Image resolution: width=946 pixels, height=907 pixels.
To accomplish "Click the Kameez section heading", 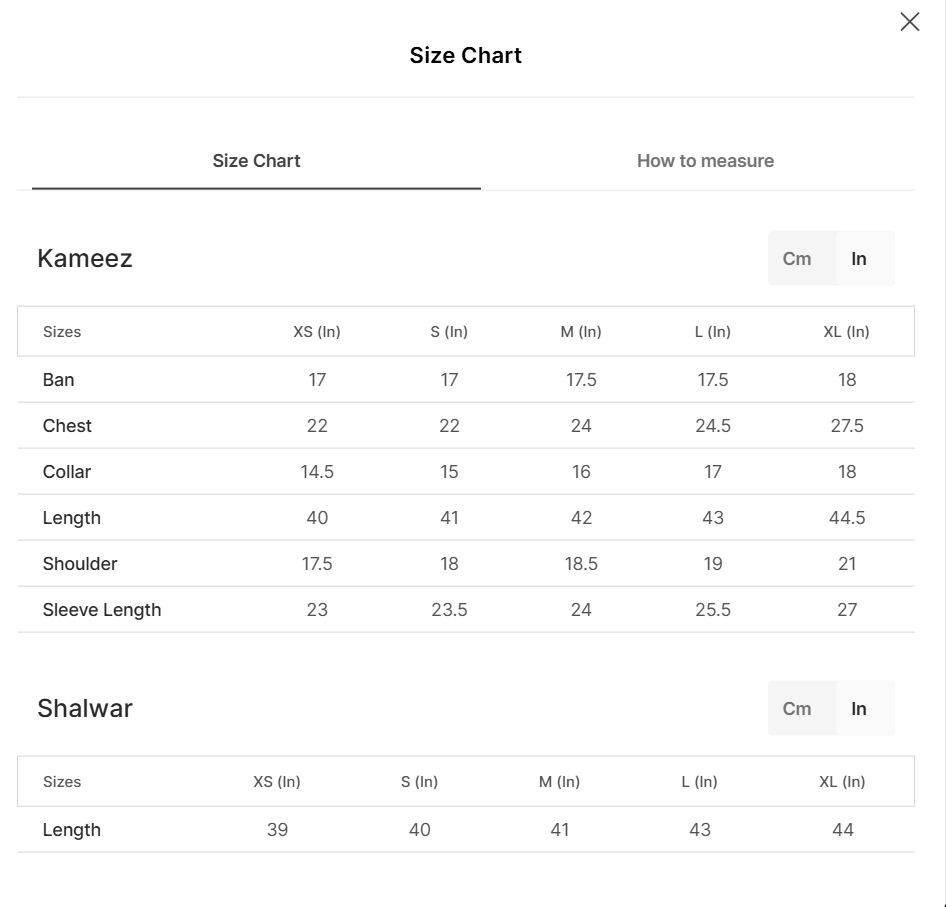I will (x=85, y=259).
